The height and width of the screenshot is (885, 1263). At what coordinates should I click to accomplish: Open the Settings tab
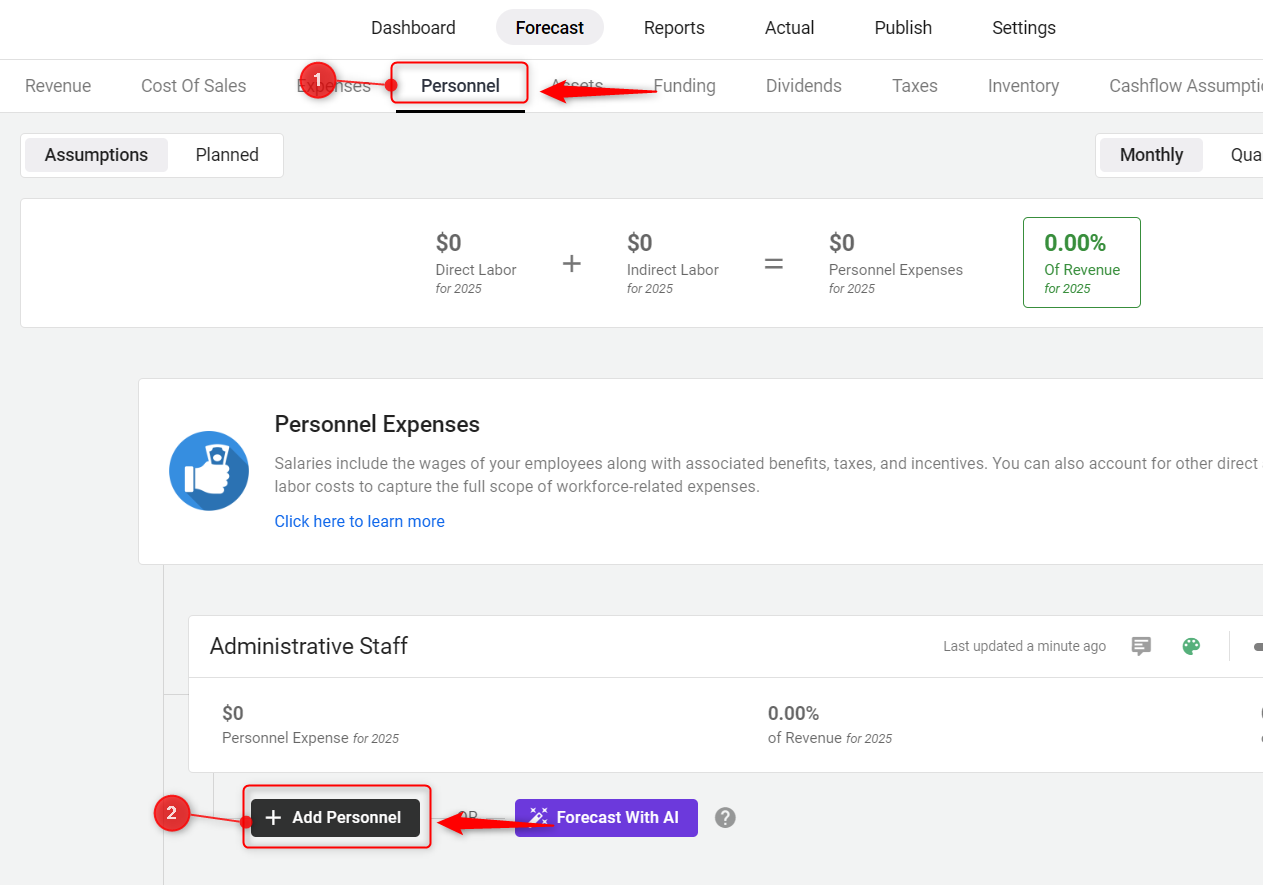coord(1024,28)
